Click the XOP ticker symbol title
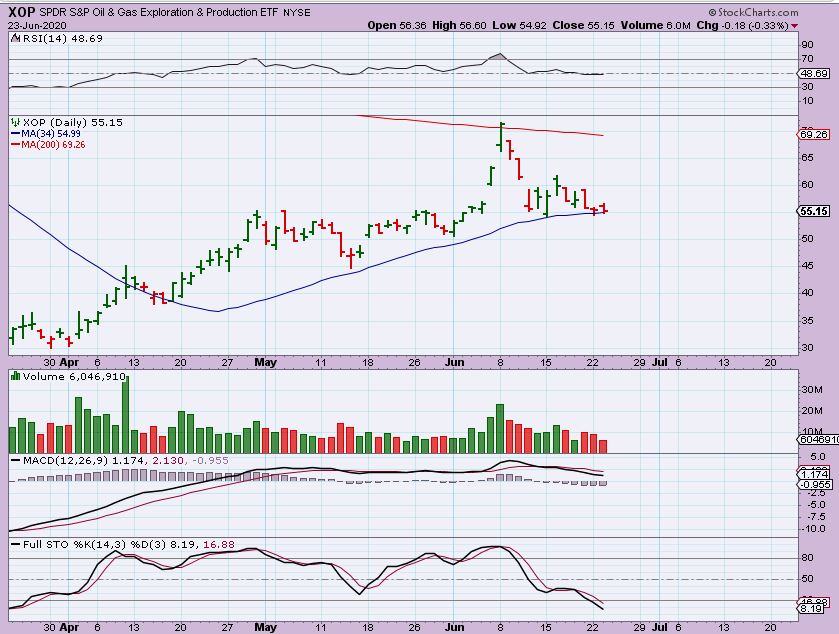Image resolution: width=839 pixels, height=634 pixels. click(22, 12)
